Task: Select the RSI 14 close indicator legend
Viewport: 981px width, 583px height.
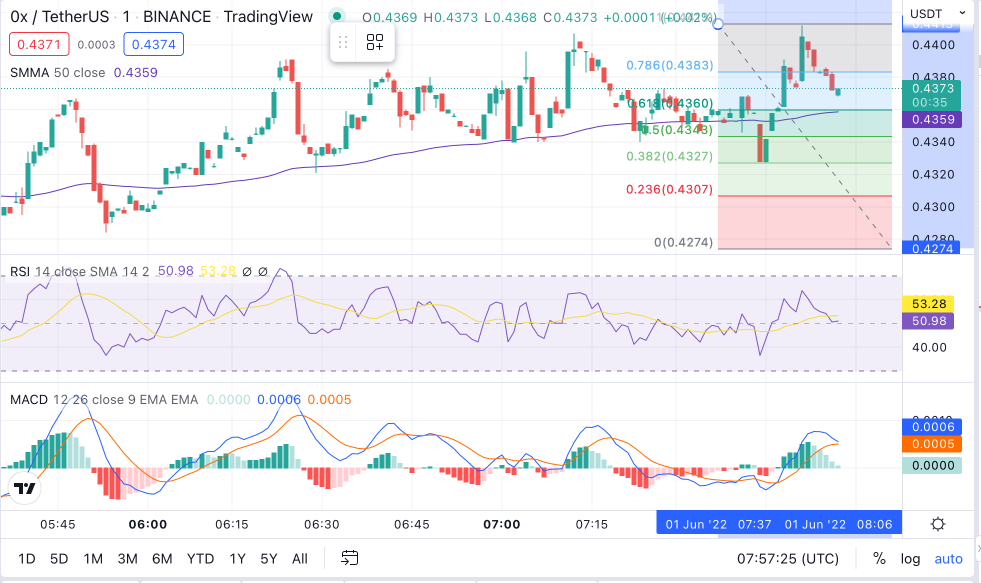Action: [79, 271]
